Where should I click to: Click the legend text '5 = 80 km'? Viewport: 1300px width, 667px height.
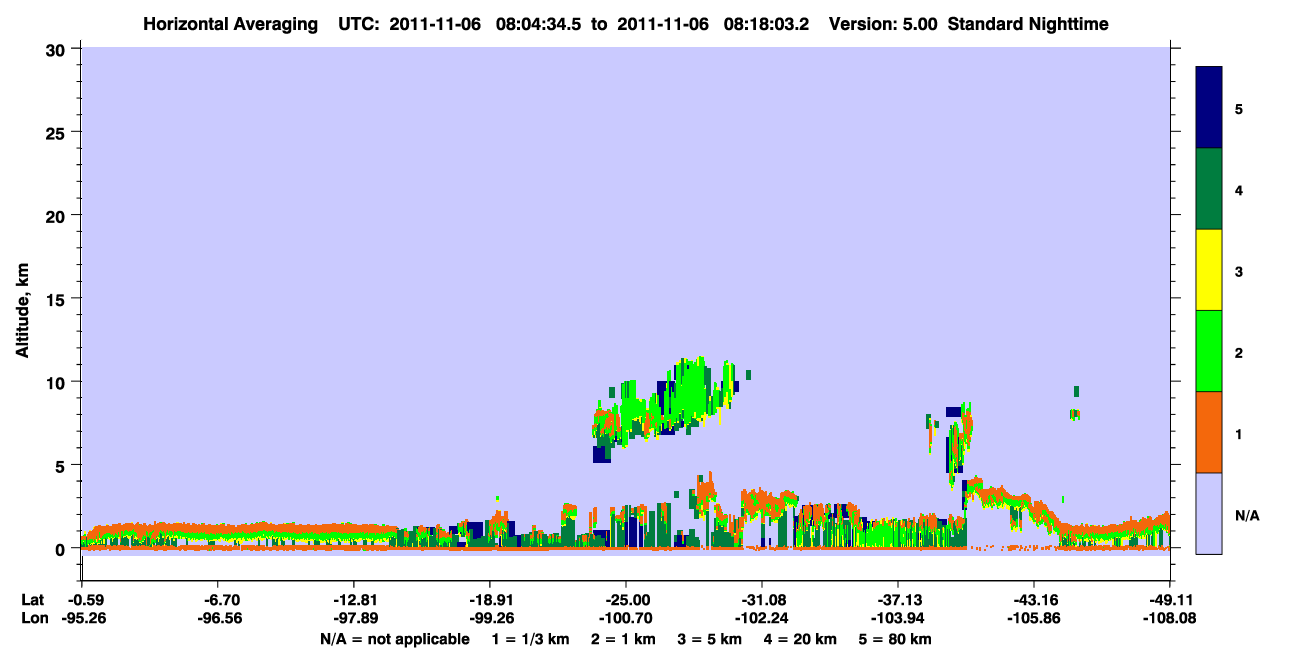coord(897,639)
